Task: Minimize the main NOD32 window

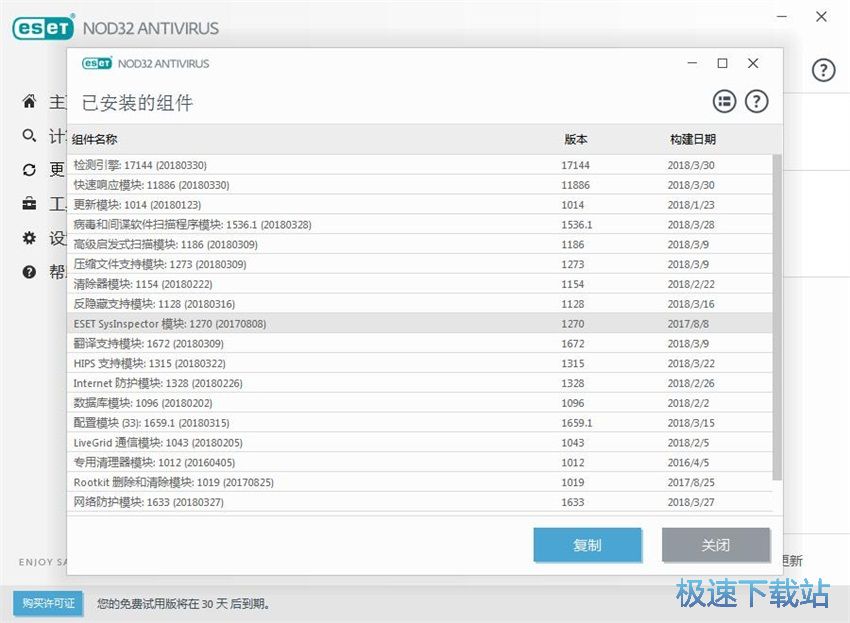Action: [x=782, y=17]
